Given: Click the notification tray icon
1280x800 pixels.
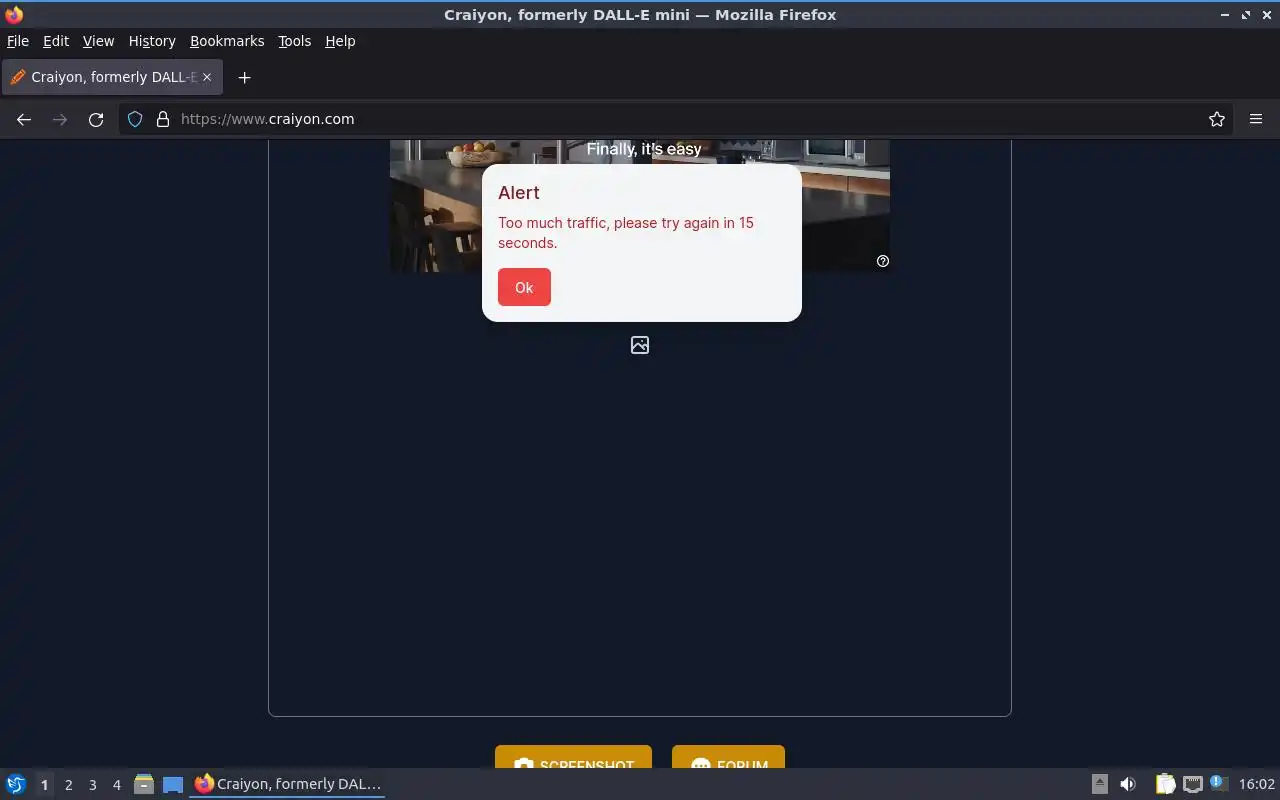Looking at the screenshot, I should point(1218,783).
